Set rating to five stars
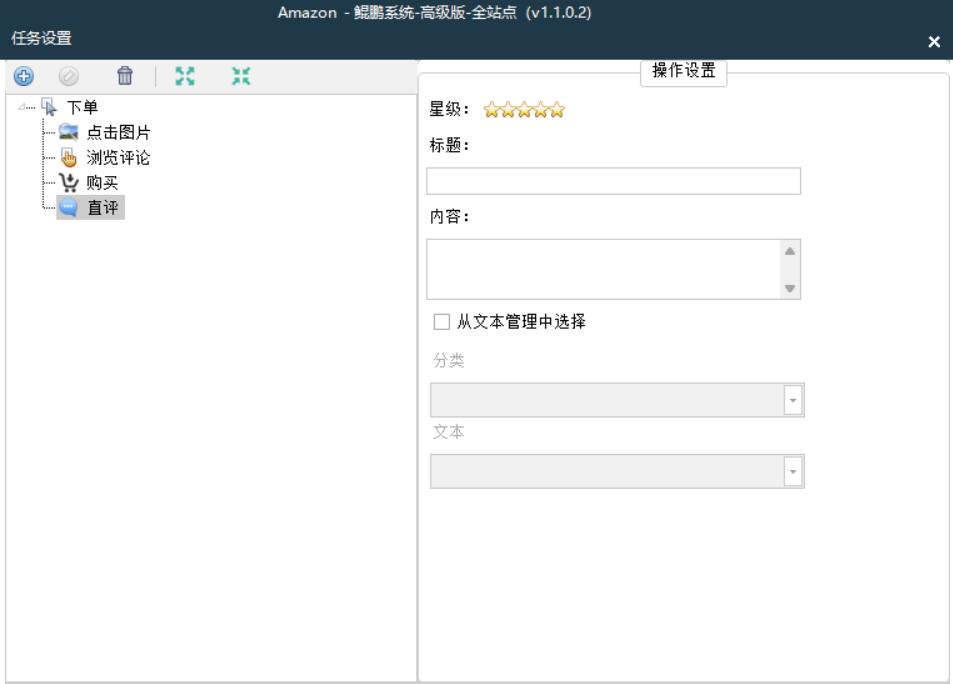 [557, 110]
